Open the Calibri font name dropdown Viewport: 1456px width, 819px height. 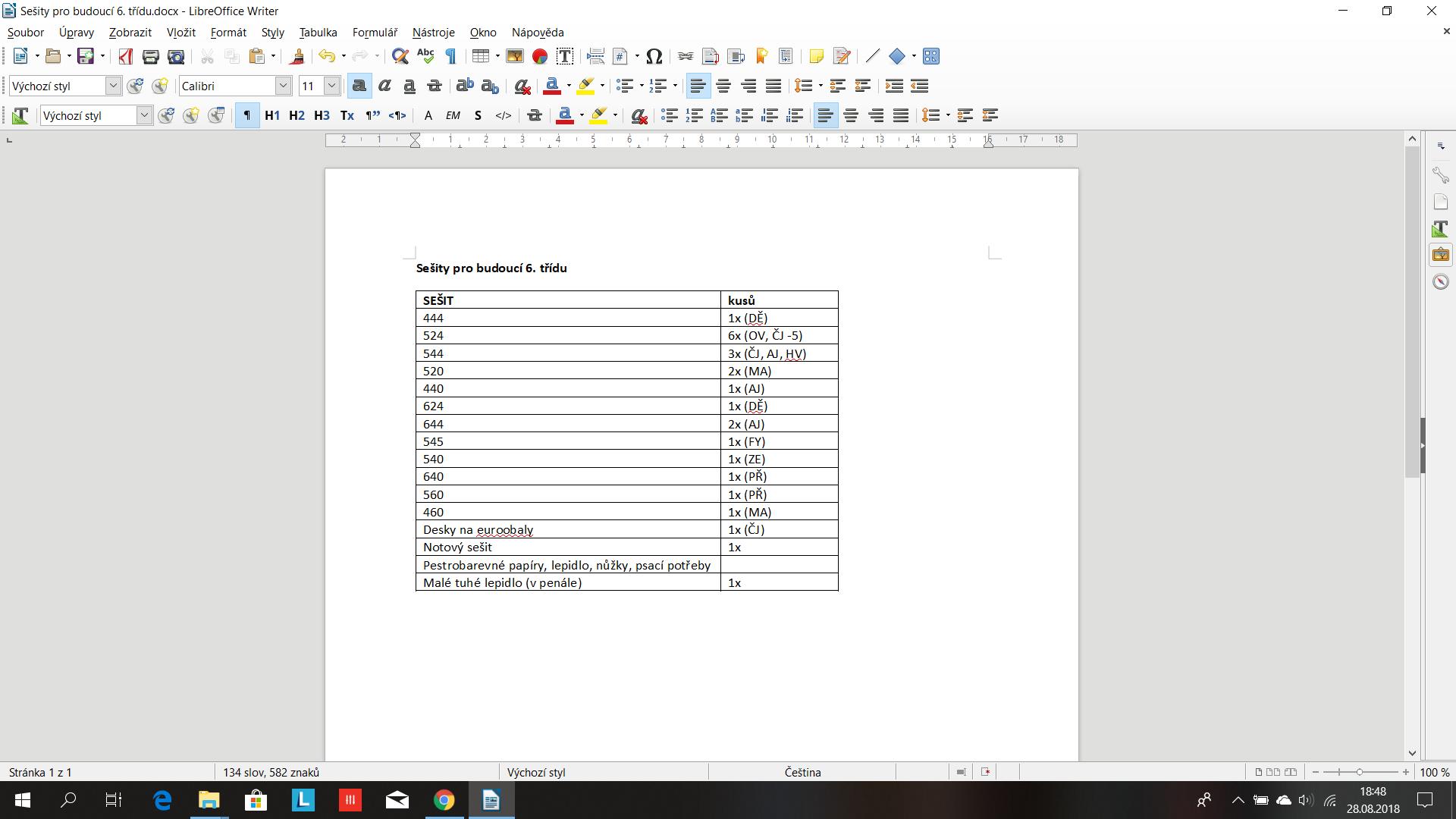click(x=283, y=86)
